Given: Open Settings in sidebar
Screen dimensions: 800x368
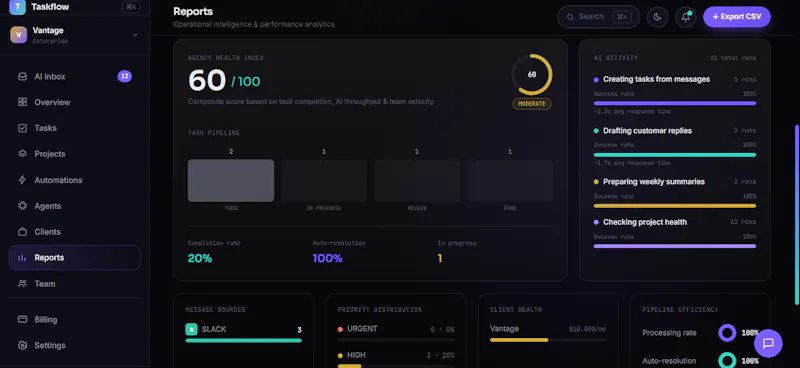Looking at the screenshot, I should point(74,346).
